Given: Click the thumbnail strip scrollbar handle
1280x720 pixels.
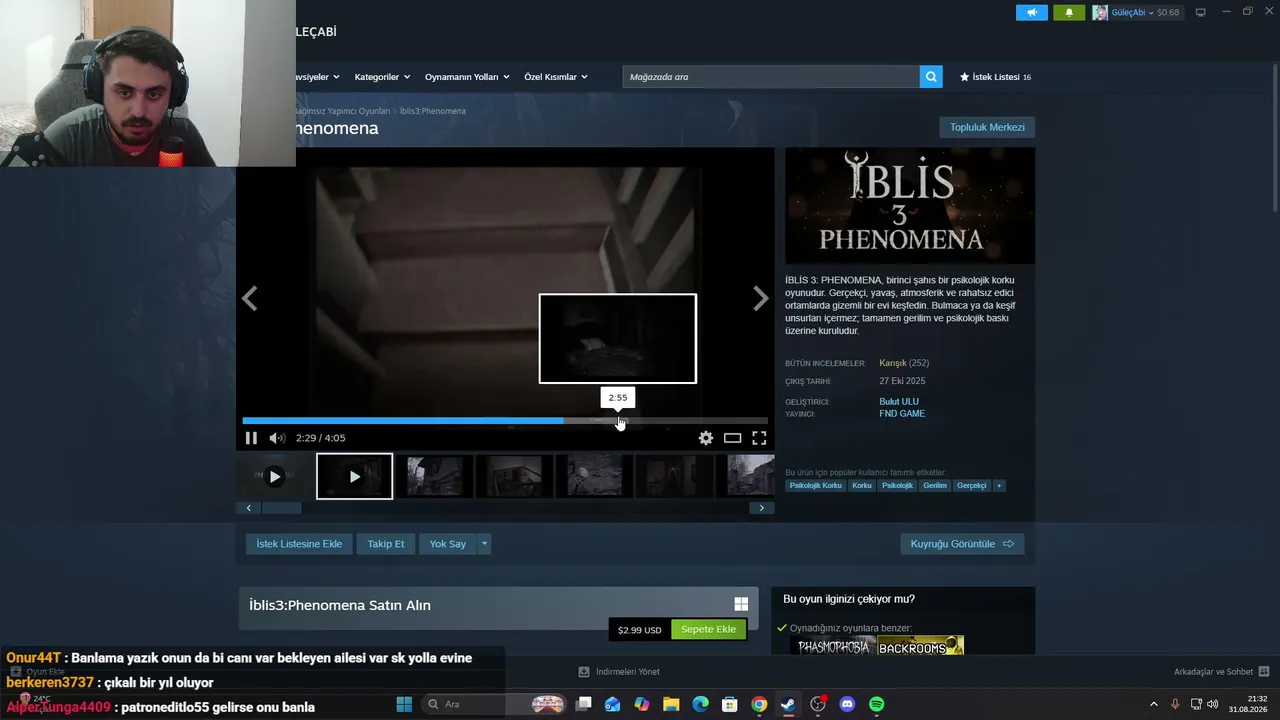Looking at the screenshot, I should pyautogui.click(x=282, y=508).
